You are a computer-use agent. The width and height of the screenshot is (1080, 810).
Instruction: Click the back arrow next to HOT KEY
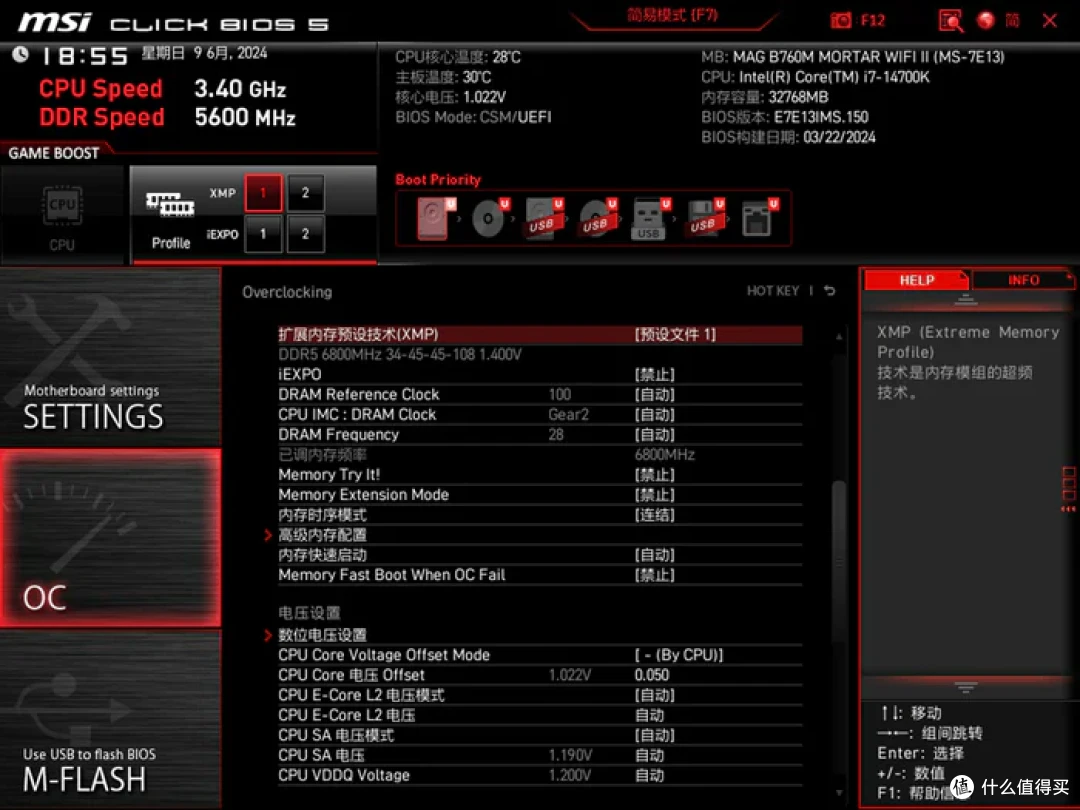830,291
